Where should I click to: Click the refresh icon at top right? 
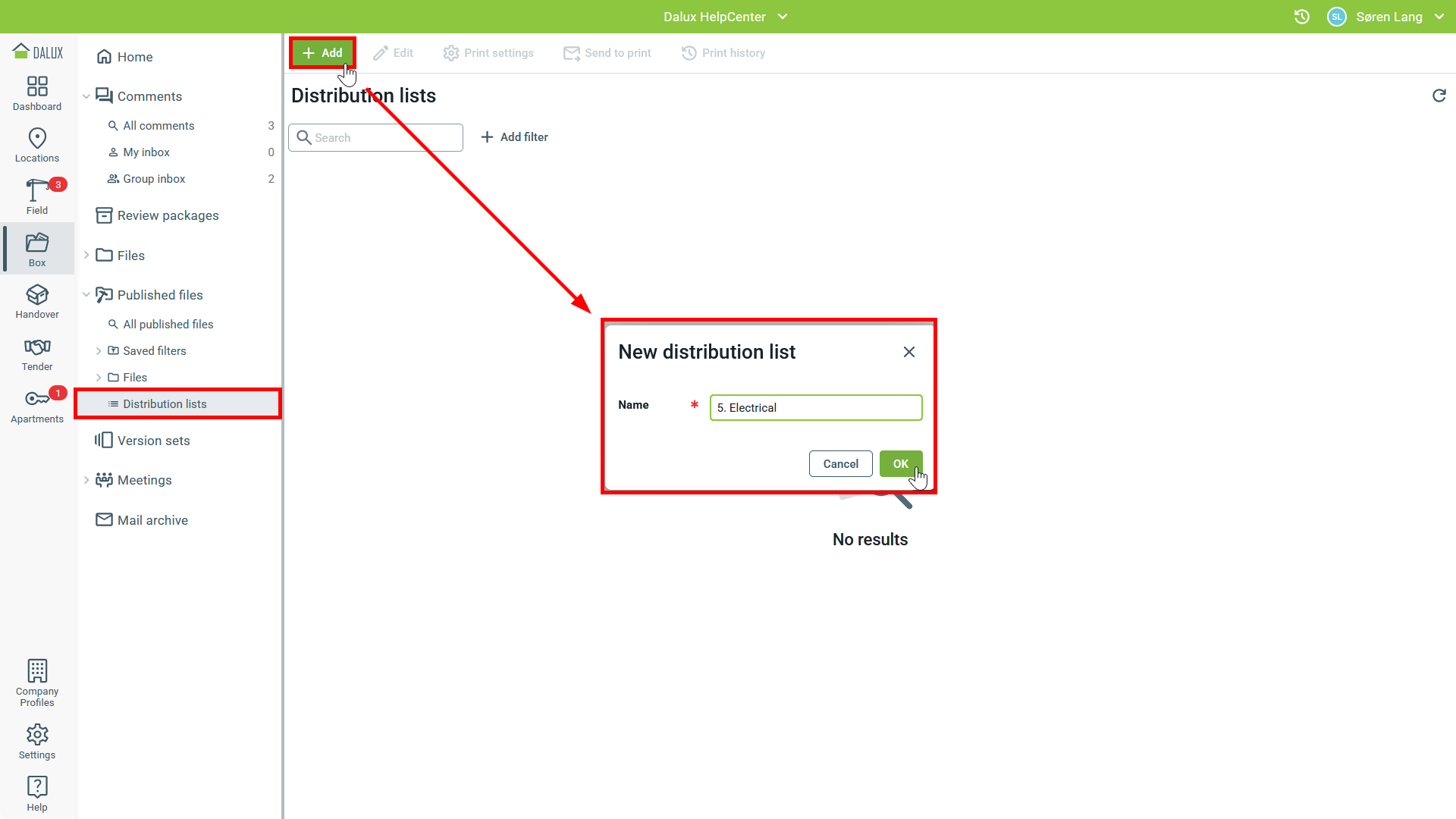(x=1439, y=96)
